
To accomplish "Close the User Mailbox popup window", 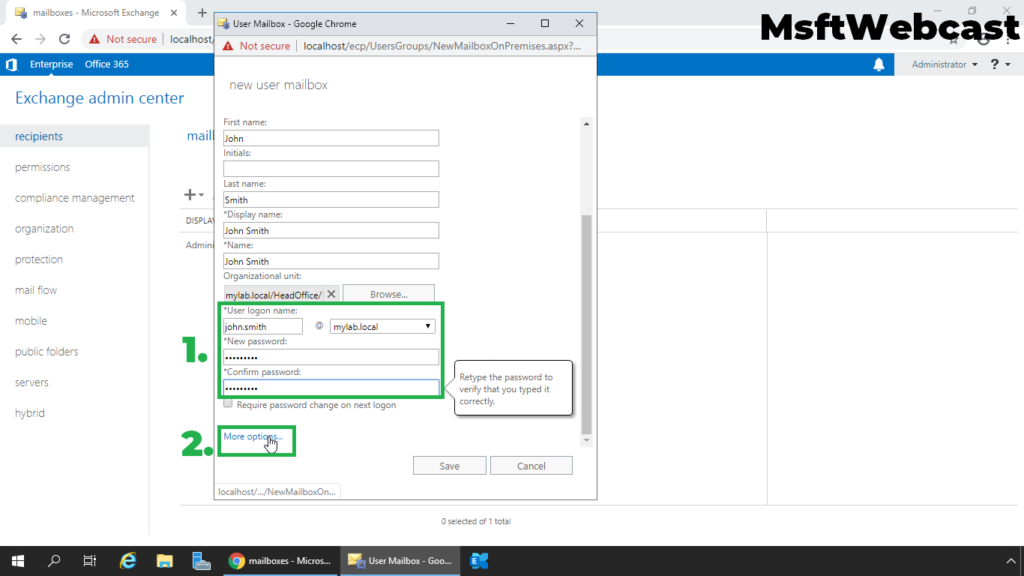I will point(579,24).
